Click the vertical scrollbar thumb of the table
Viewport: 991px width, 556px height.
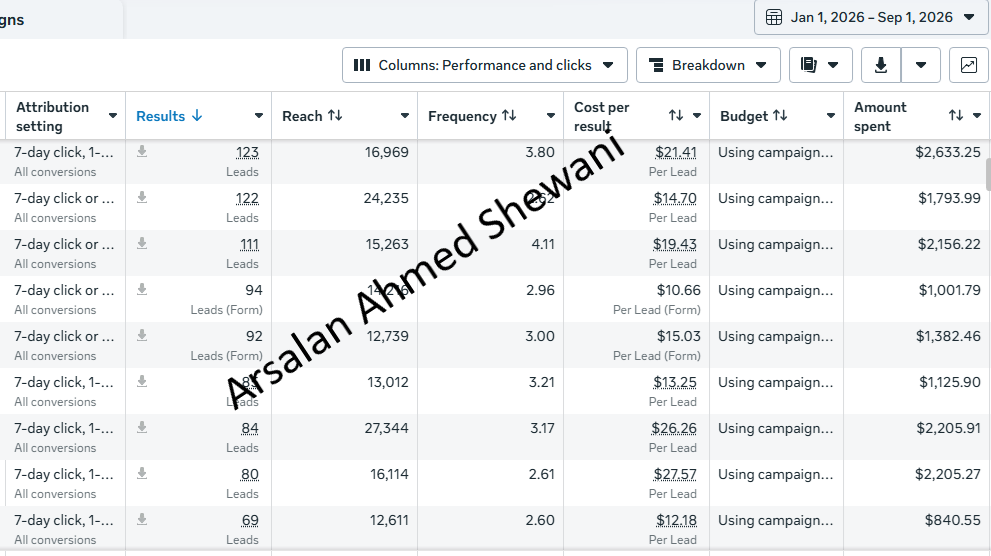tap(988, 174)
